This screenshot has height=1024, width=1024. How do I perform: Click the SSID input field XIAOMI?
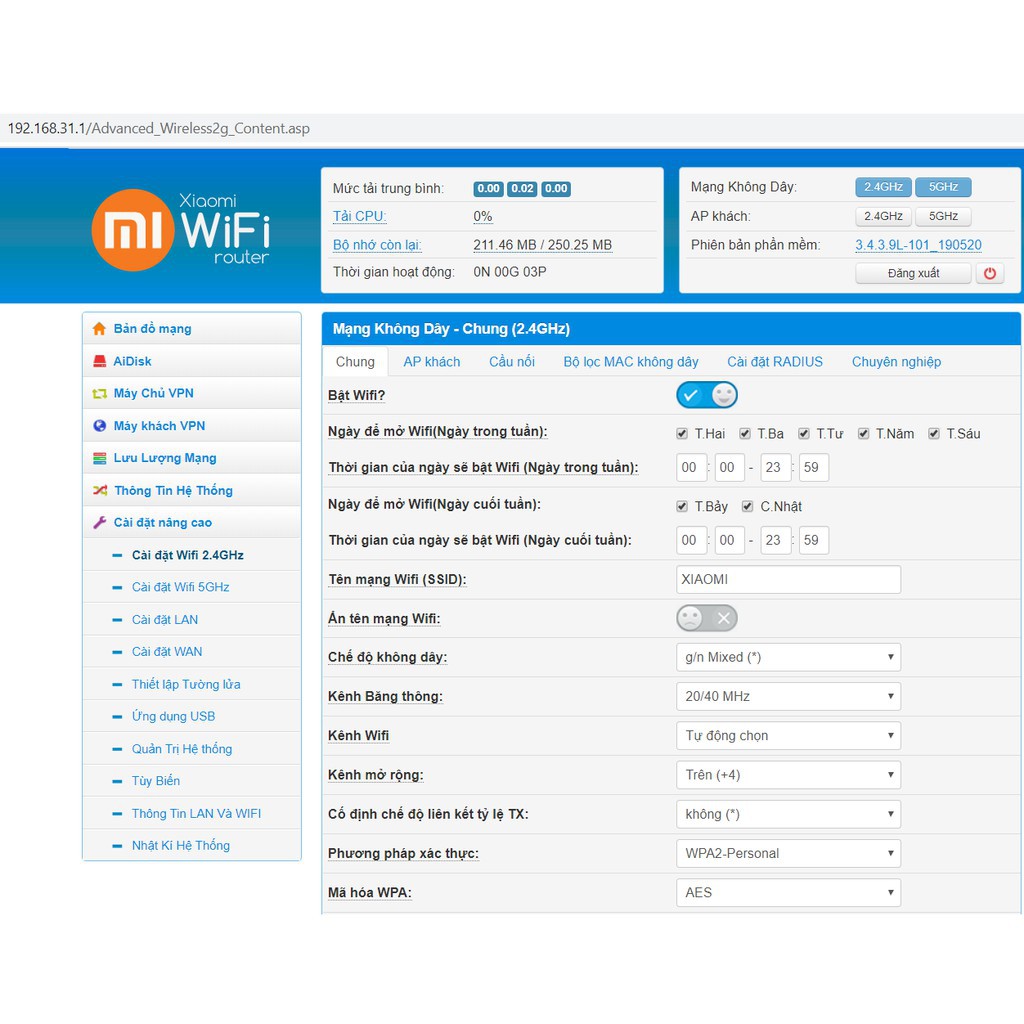(x=788, y=579)
